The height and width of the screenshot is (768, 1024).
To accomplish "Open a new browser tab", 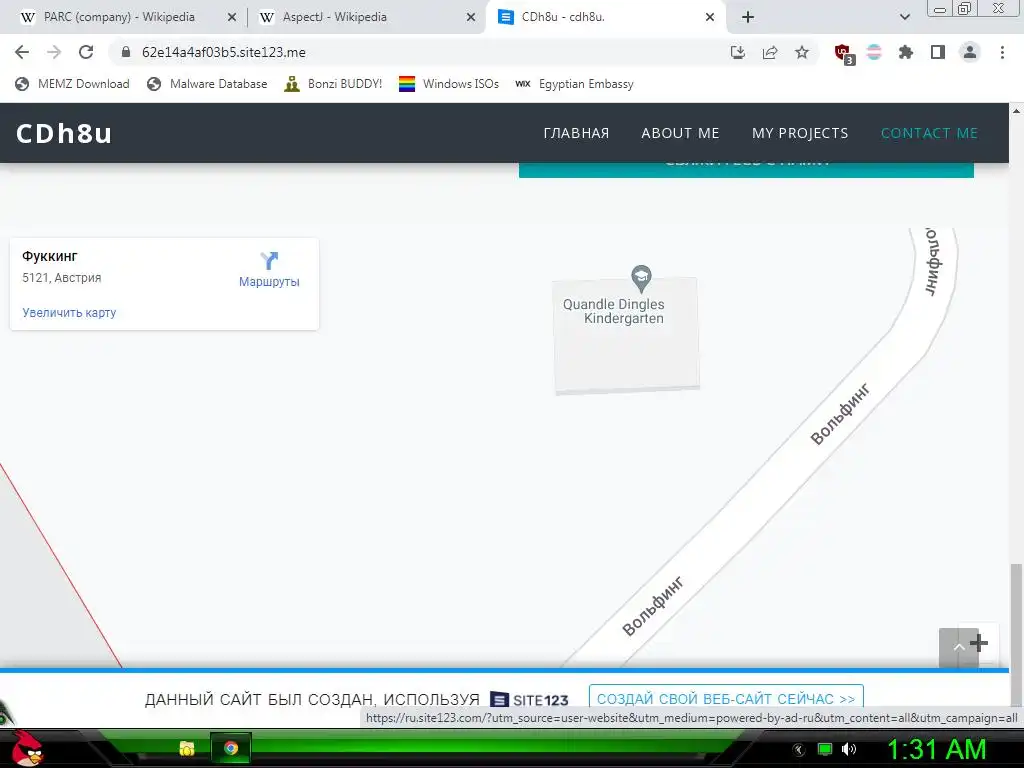I will [748, 17].
